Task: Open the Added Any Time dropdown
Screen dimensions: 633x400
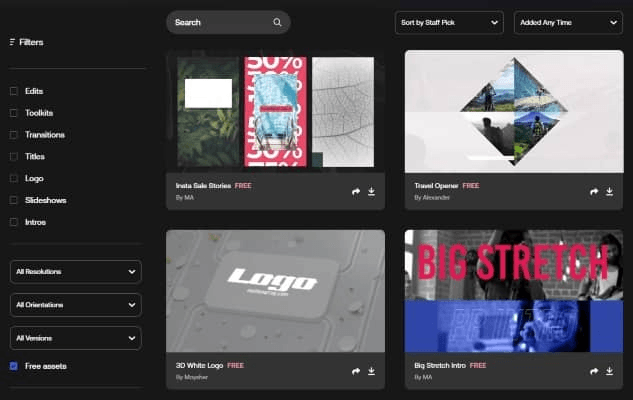Action: click(x=568, y=23)
